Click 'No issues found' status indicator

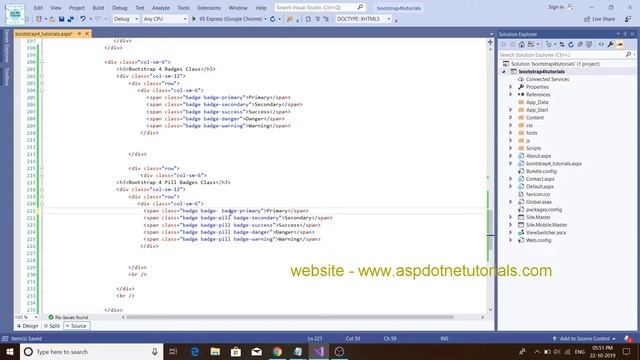(68, 317)
